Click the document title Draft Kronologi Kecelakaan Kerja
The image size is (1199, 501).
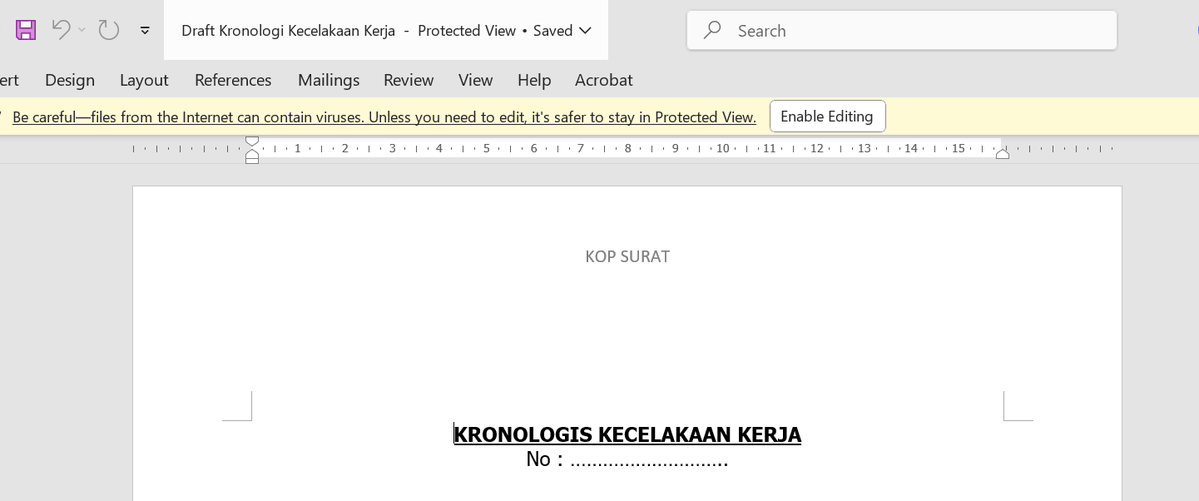coord(288,31)
